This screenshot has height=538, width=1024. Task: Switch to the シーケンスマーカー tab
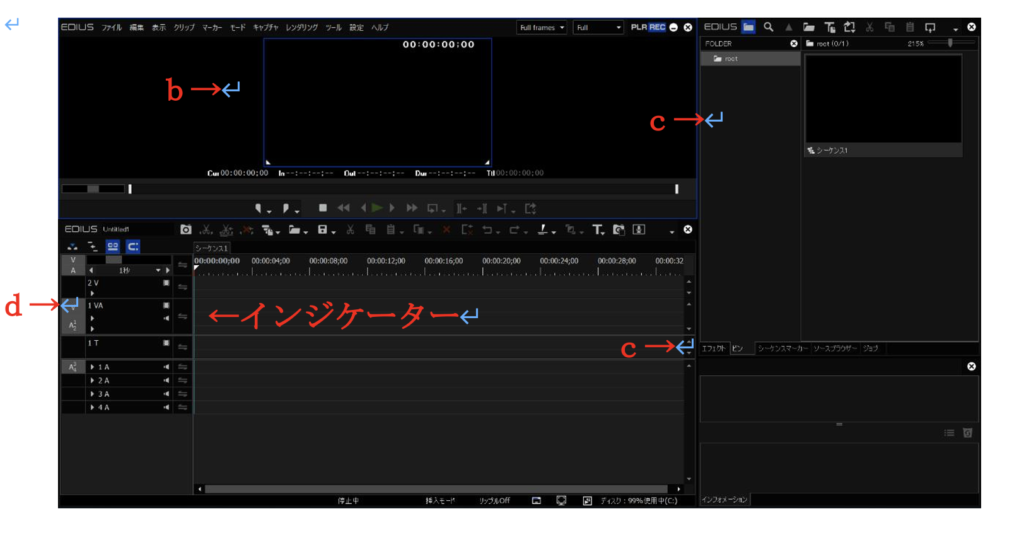tap(783, 349)
